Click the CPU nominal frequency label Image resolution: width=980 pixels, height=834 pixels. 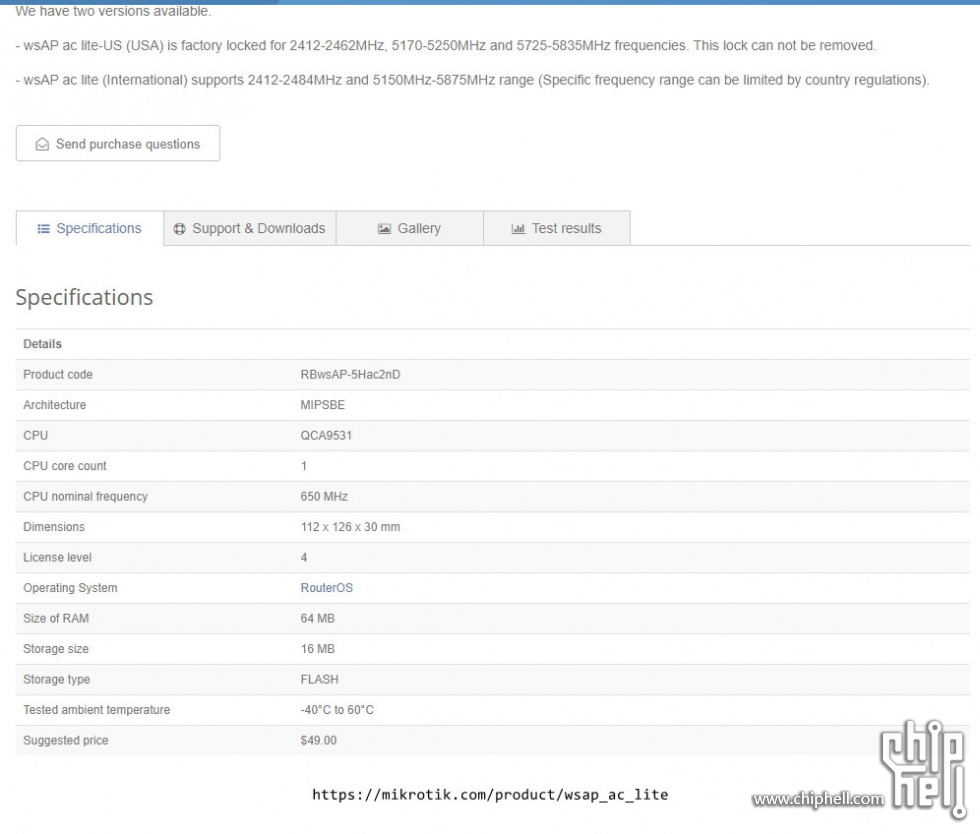(85, 496)
